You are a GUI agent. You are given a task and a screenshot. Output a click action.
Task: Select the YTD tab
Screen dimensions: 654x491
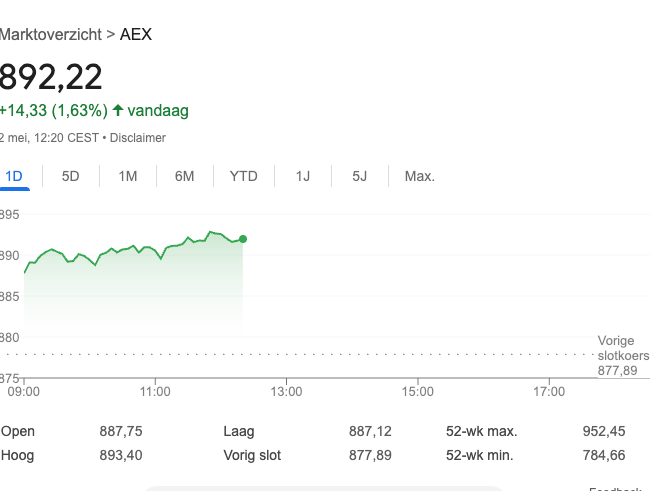243,177
